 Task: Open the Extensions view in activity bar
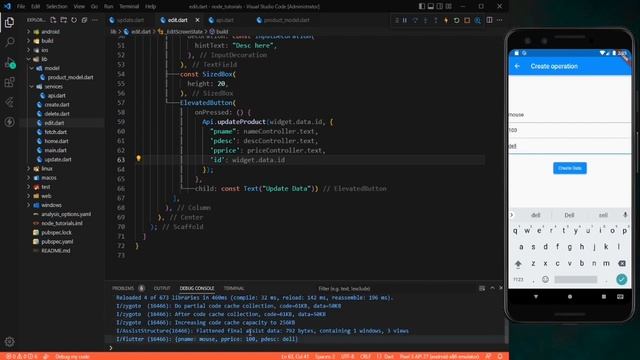tap(9, 82)
